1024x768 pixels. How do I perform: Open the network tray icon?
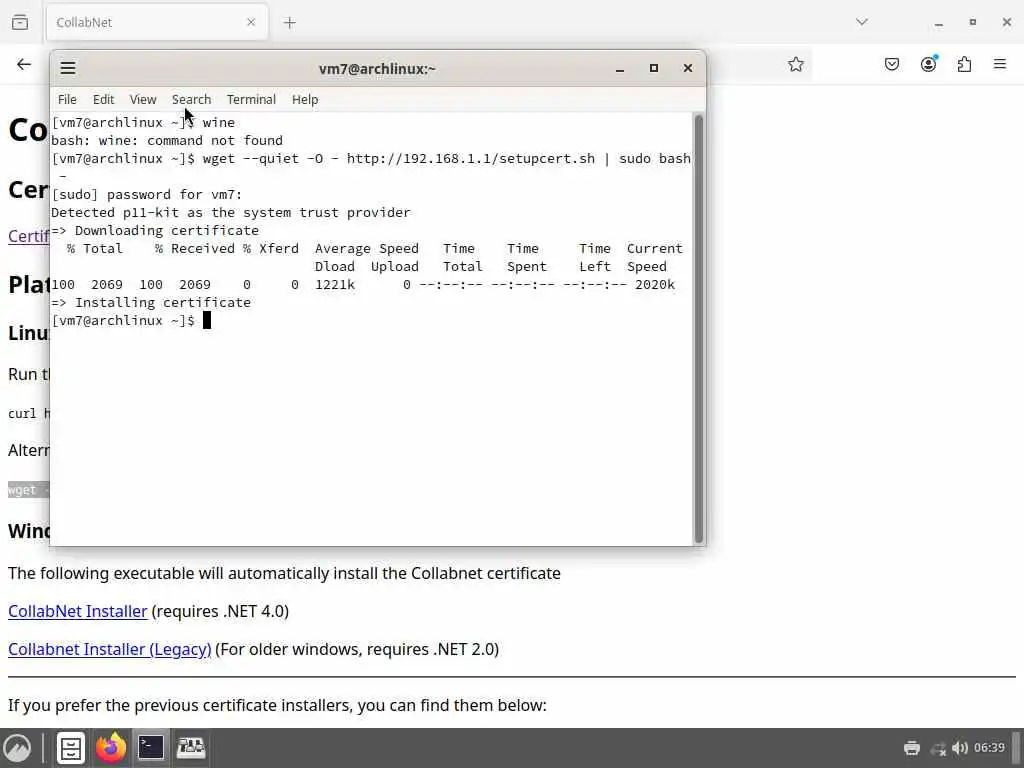938,748
